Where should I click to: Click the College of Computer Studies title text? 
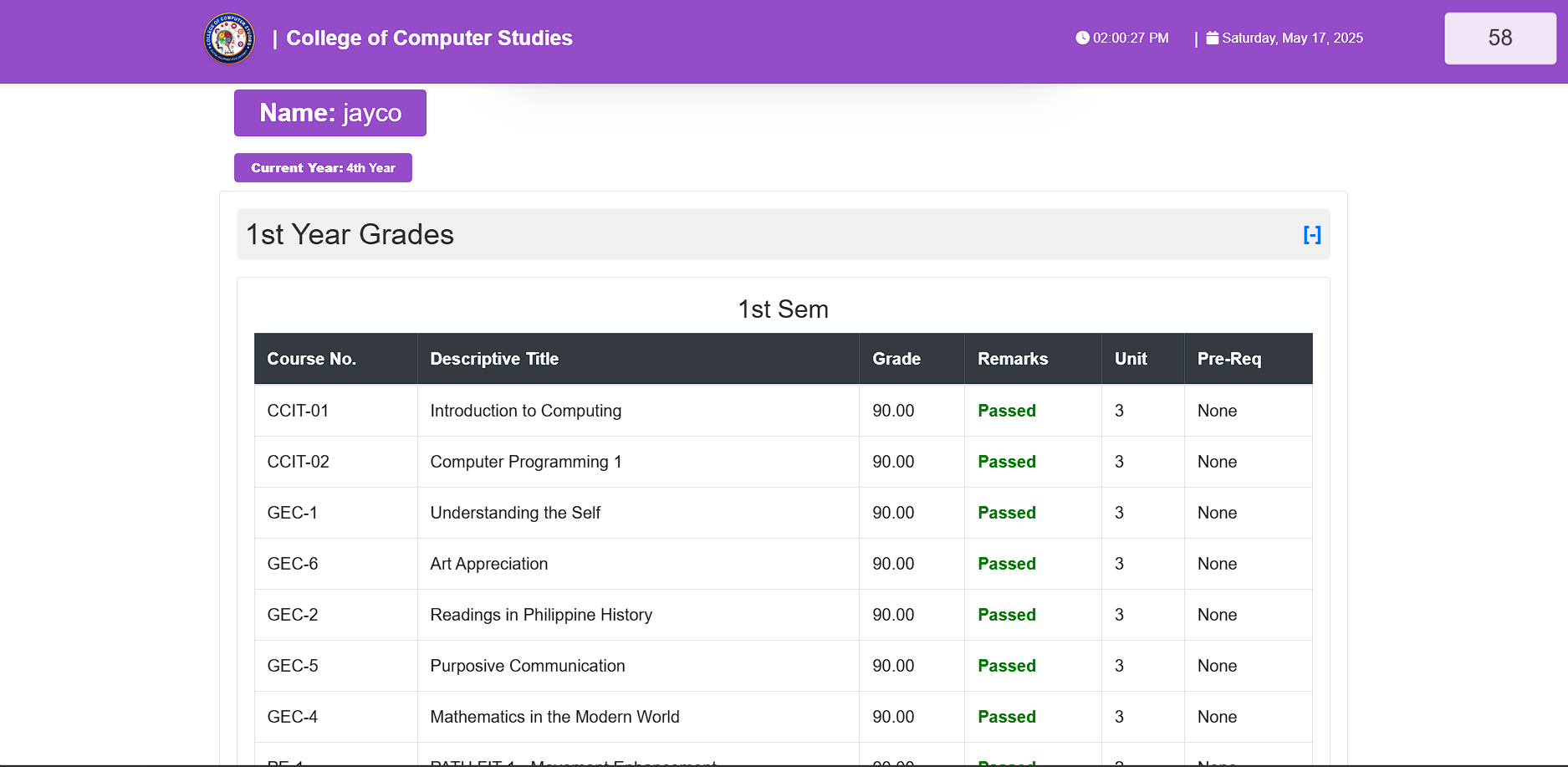pos(430,38)
